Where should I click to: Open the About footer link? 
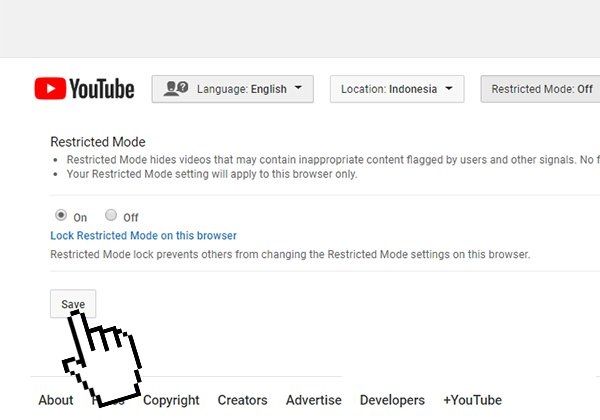coord(56,400)
